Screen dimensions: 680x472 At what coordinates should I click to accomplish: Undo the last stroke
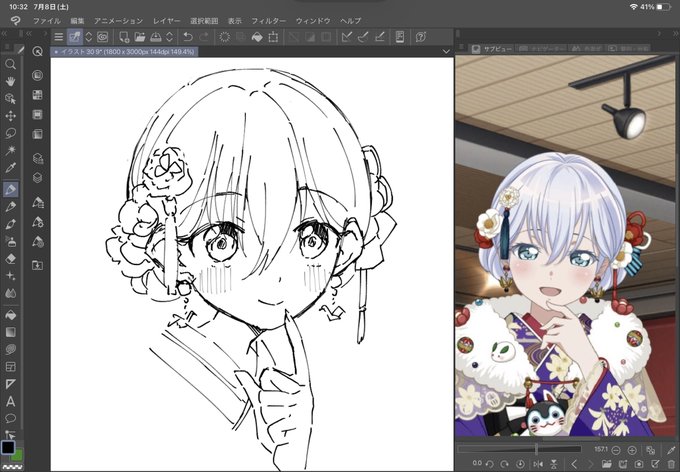[x=188, y=37]
